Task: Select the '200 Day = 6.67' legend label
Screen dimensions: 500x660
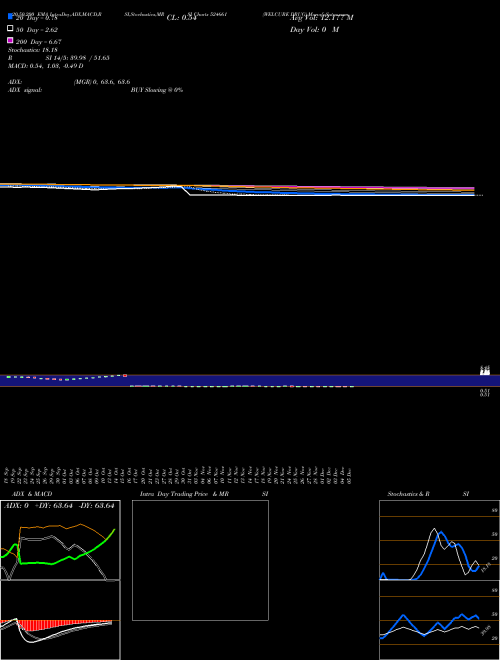Action: pos(38,42)
